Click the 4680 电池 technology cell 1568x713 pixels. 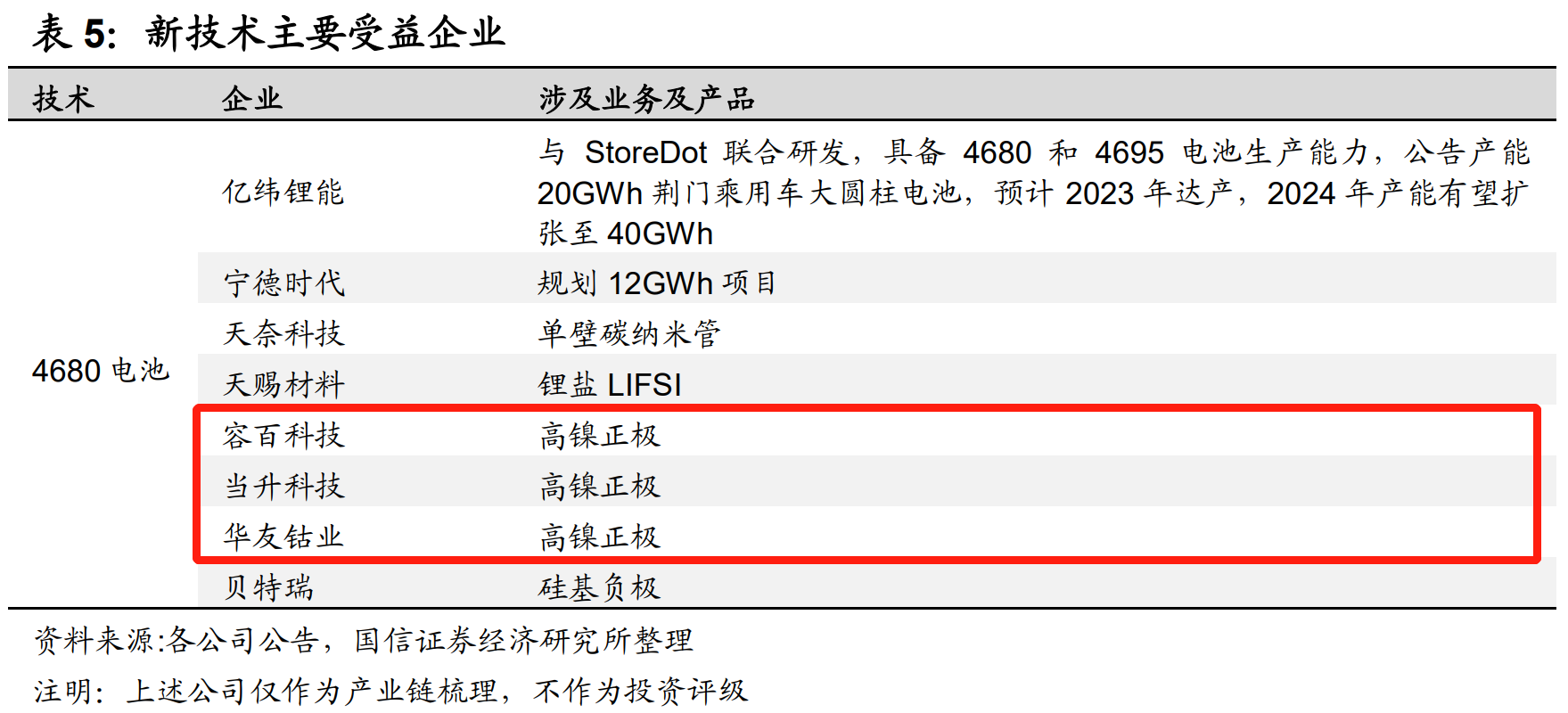[101, 370]
